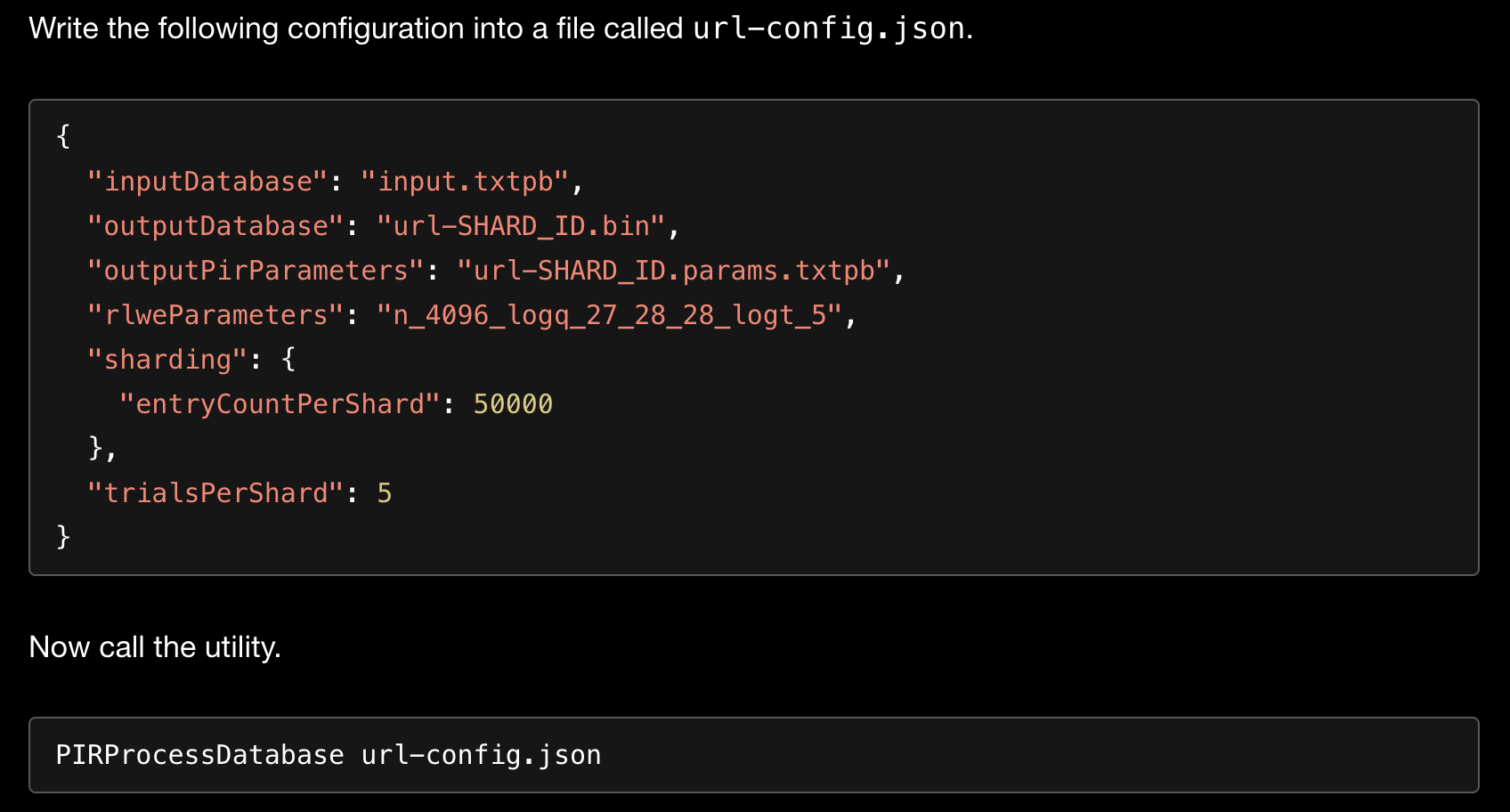Click the opening curly brace of the JSON
This screenshot has width=1510, height=812.
pos(63,137)
